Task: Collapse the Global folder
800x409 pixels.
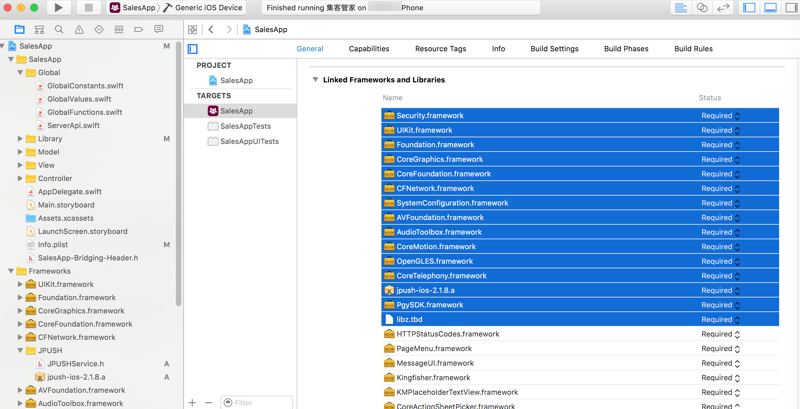Action: [x=20, y=72]
